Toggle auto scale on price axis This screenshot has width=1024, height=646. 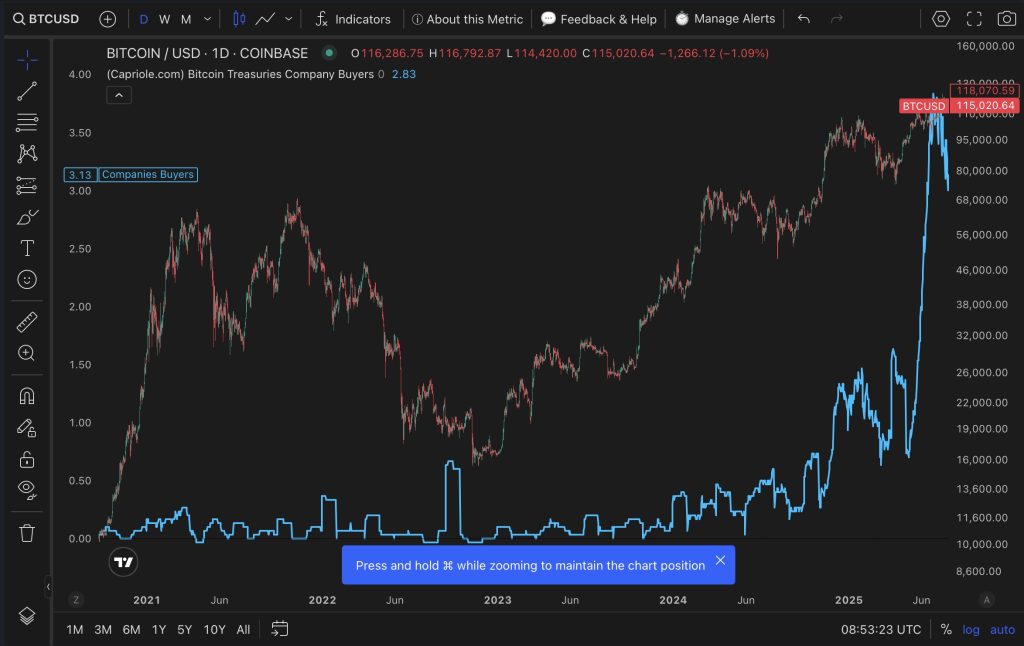(1002, 629)
